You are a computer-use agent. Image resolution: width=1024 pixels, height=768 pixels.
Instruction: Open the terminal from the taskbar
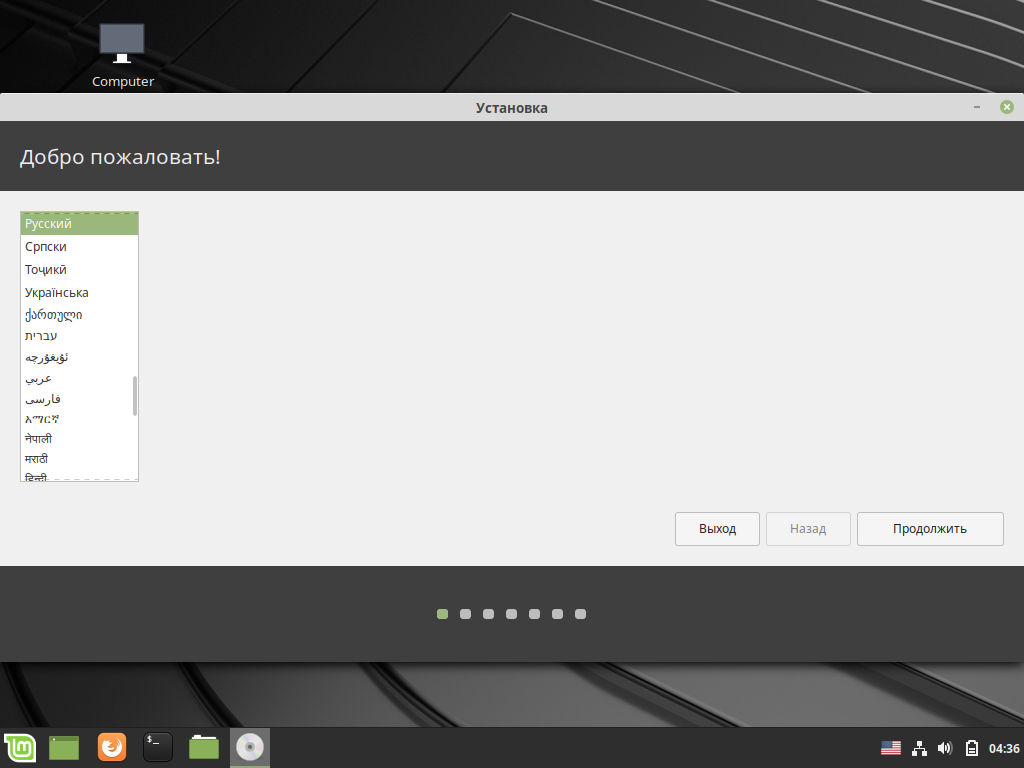157,747
